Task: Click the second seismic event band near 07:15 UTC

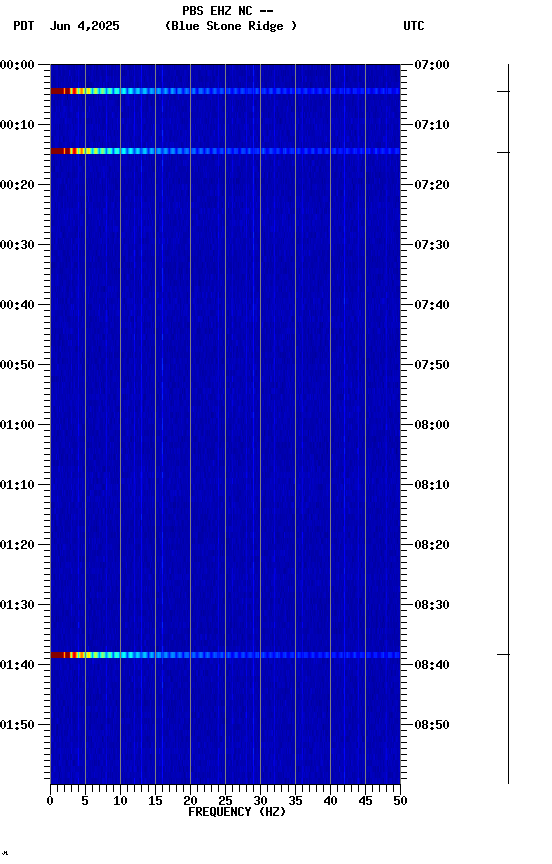Action: coord(225,151)
